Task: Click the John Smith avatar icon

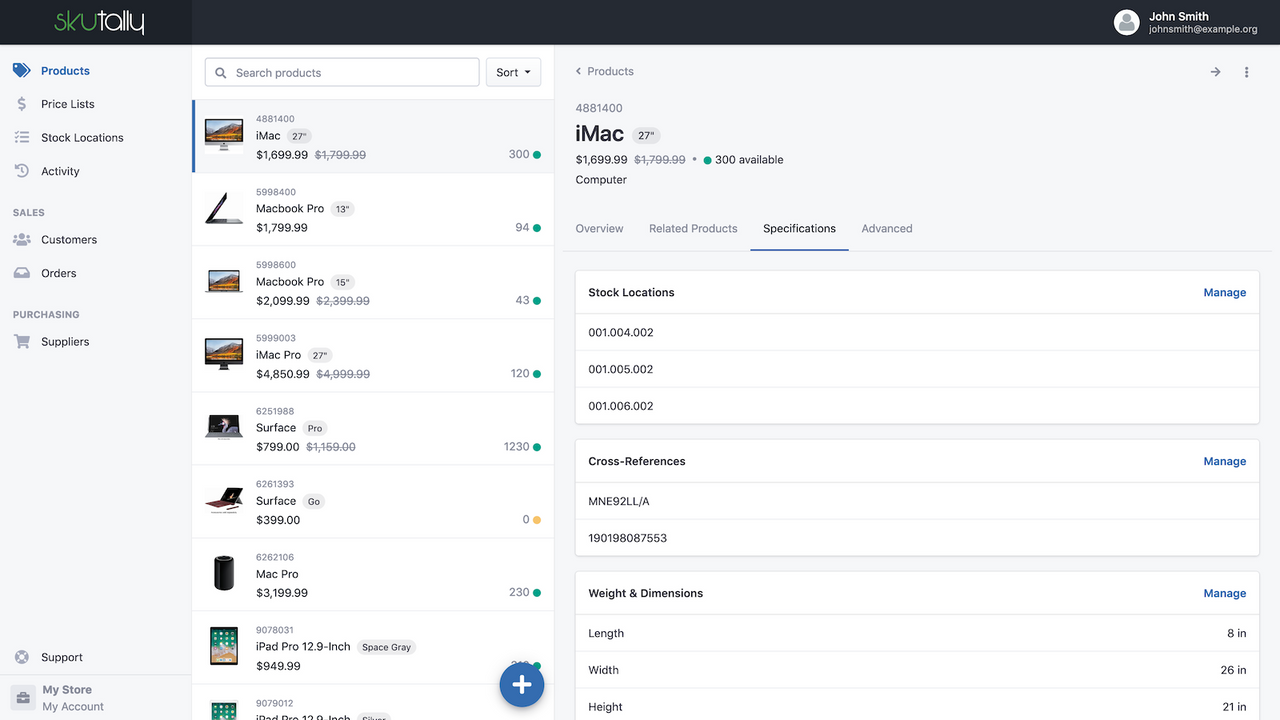Action: 1127,22
